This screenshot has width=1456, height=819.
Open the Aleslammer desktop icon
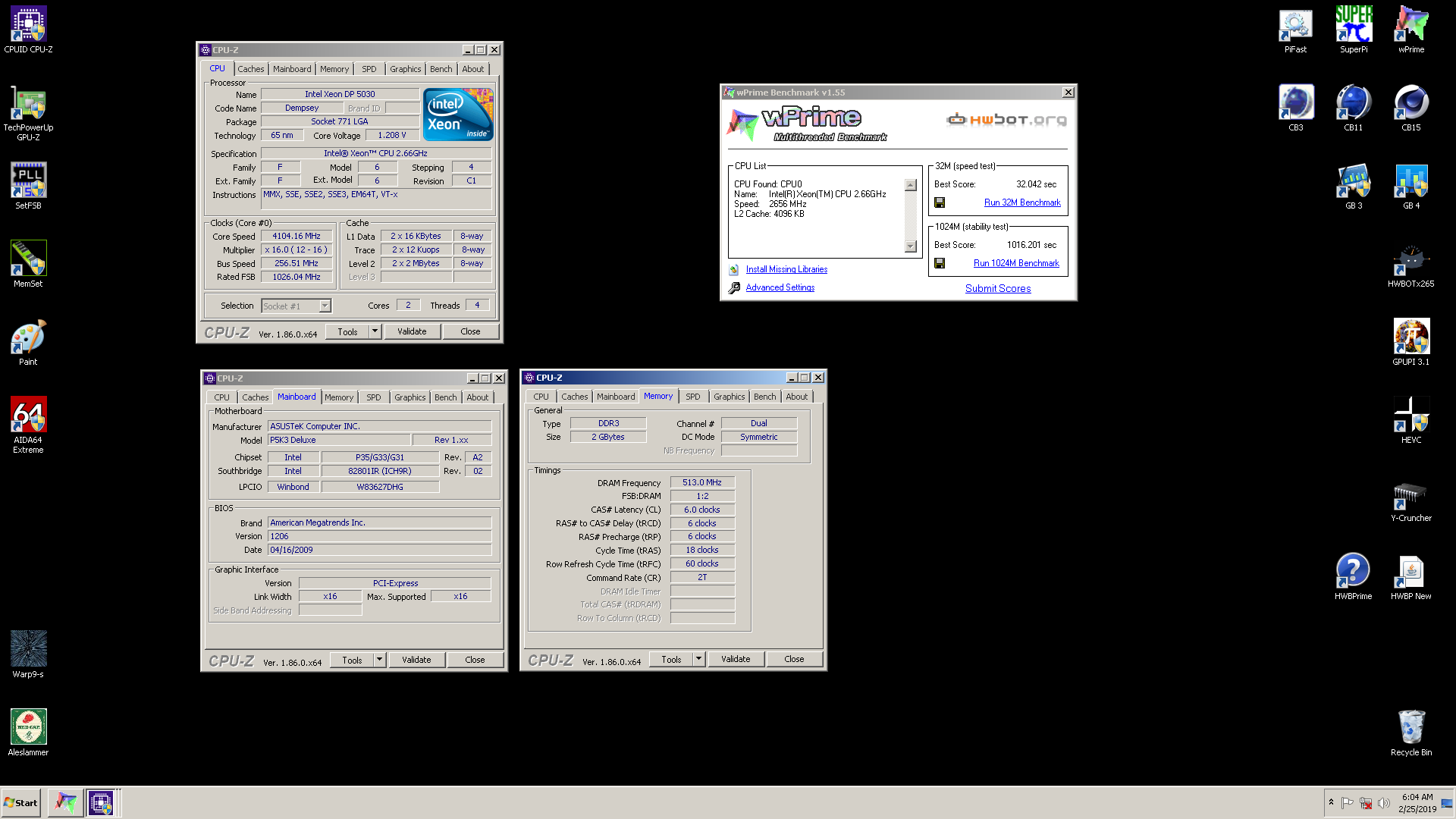coord(28,733)
